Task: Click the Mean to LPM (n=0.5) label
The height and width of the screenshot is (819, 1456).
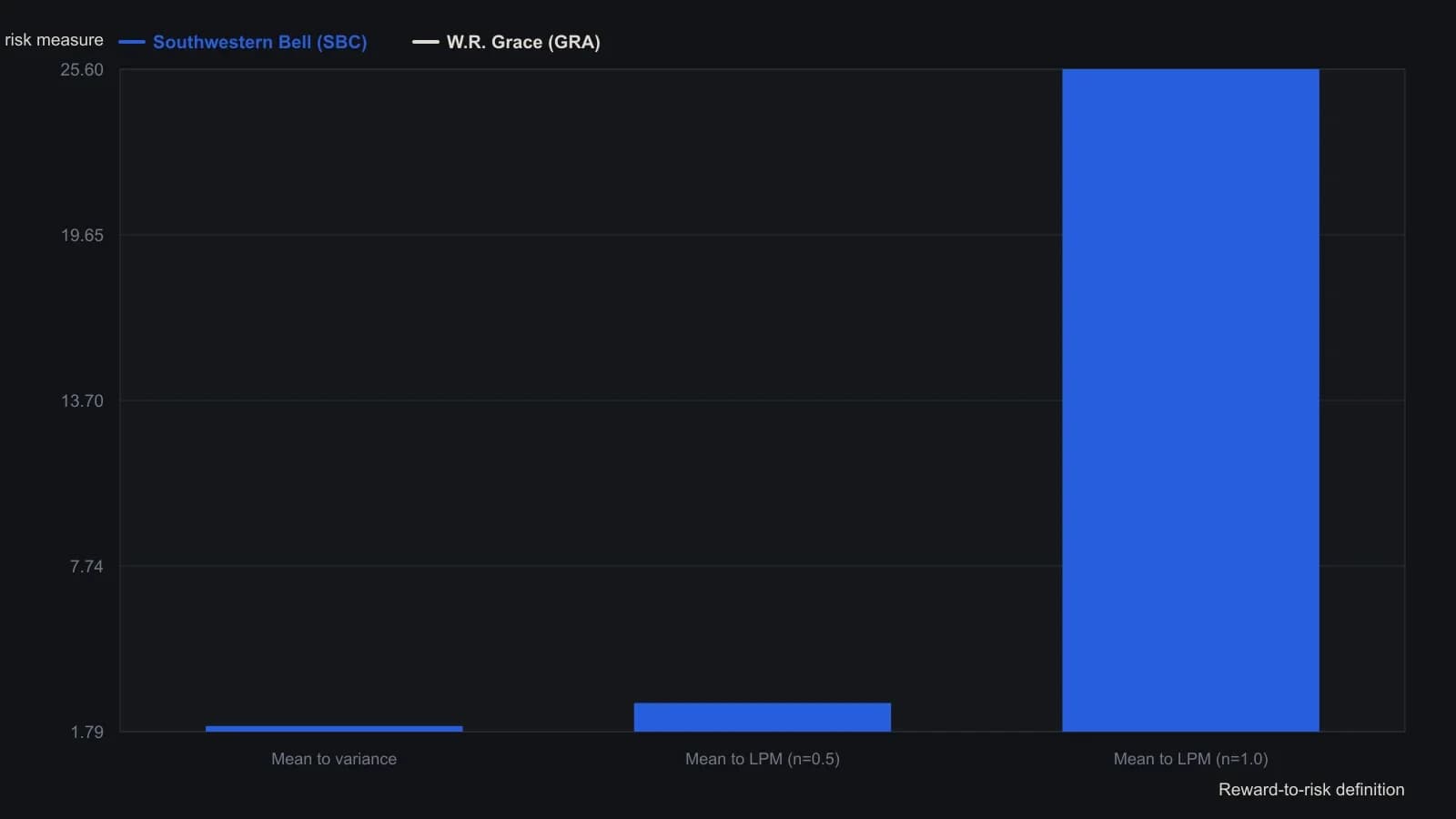Action: pos(763,759)
